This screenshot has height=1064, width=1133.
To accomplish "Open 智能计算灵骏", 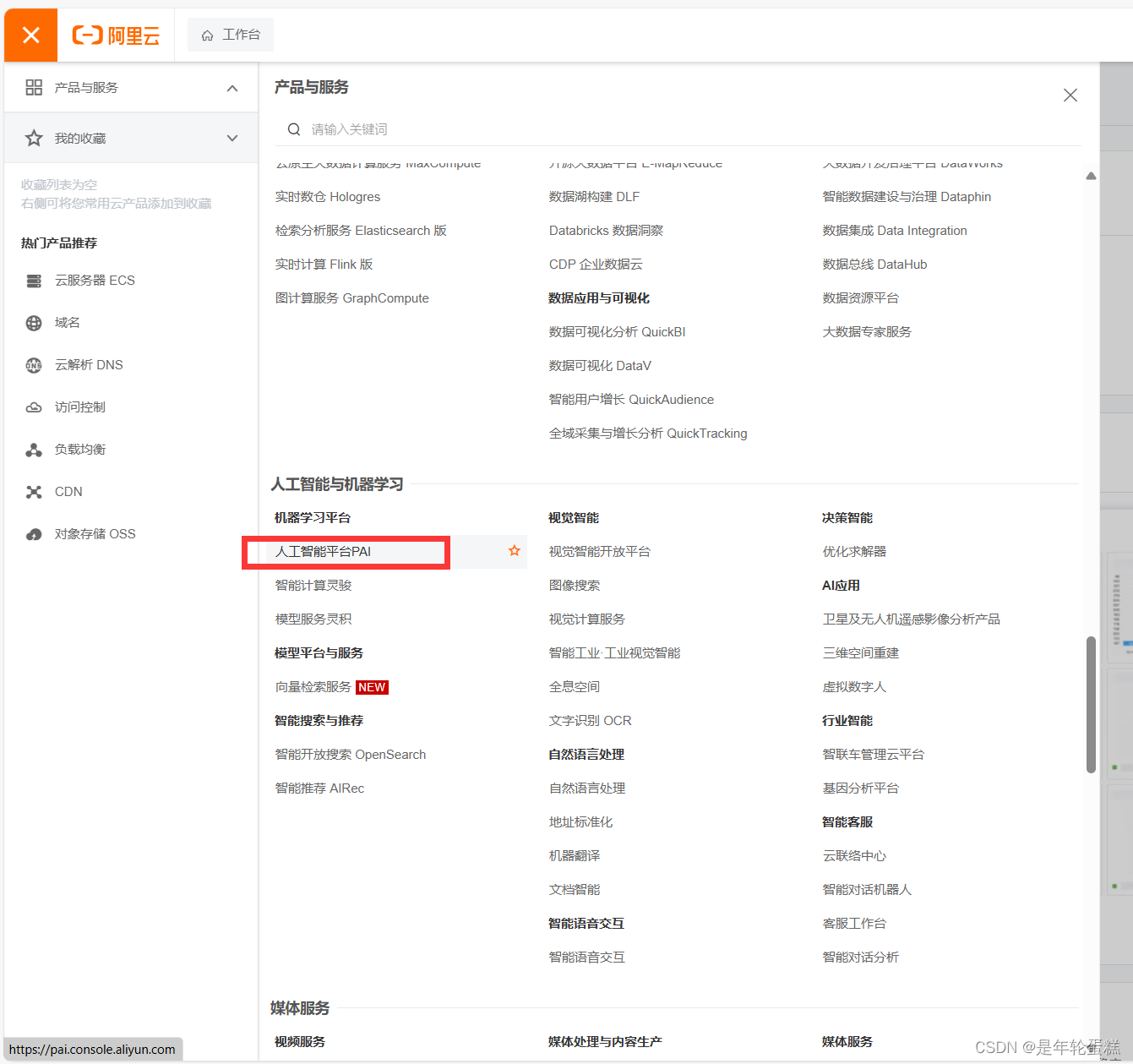I will click(313, 586).
